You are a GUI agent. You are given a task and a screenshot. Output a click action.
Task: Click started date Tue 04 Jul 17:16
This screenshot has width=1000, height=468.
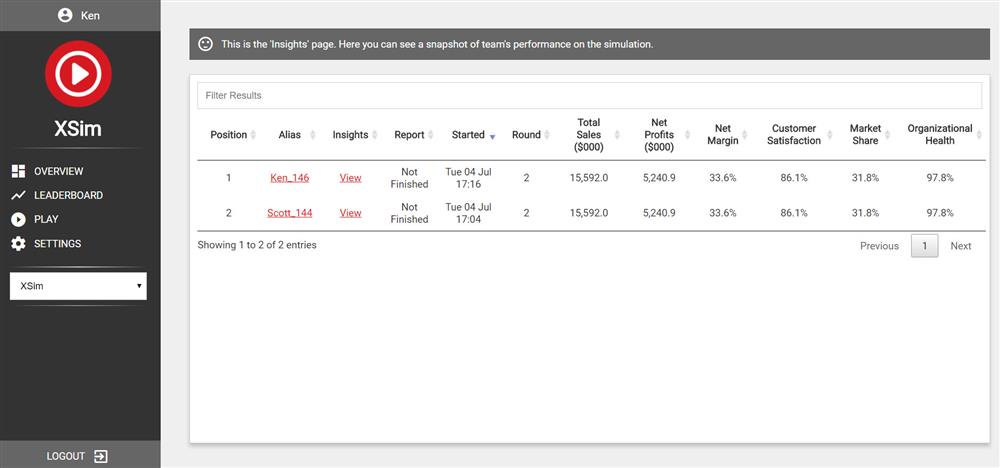coord(468,178)
